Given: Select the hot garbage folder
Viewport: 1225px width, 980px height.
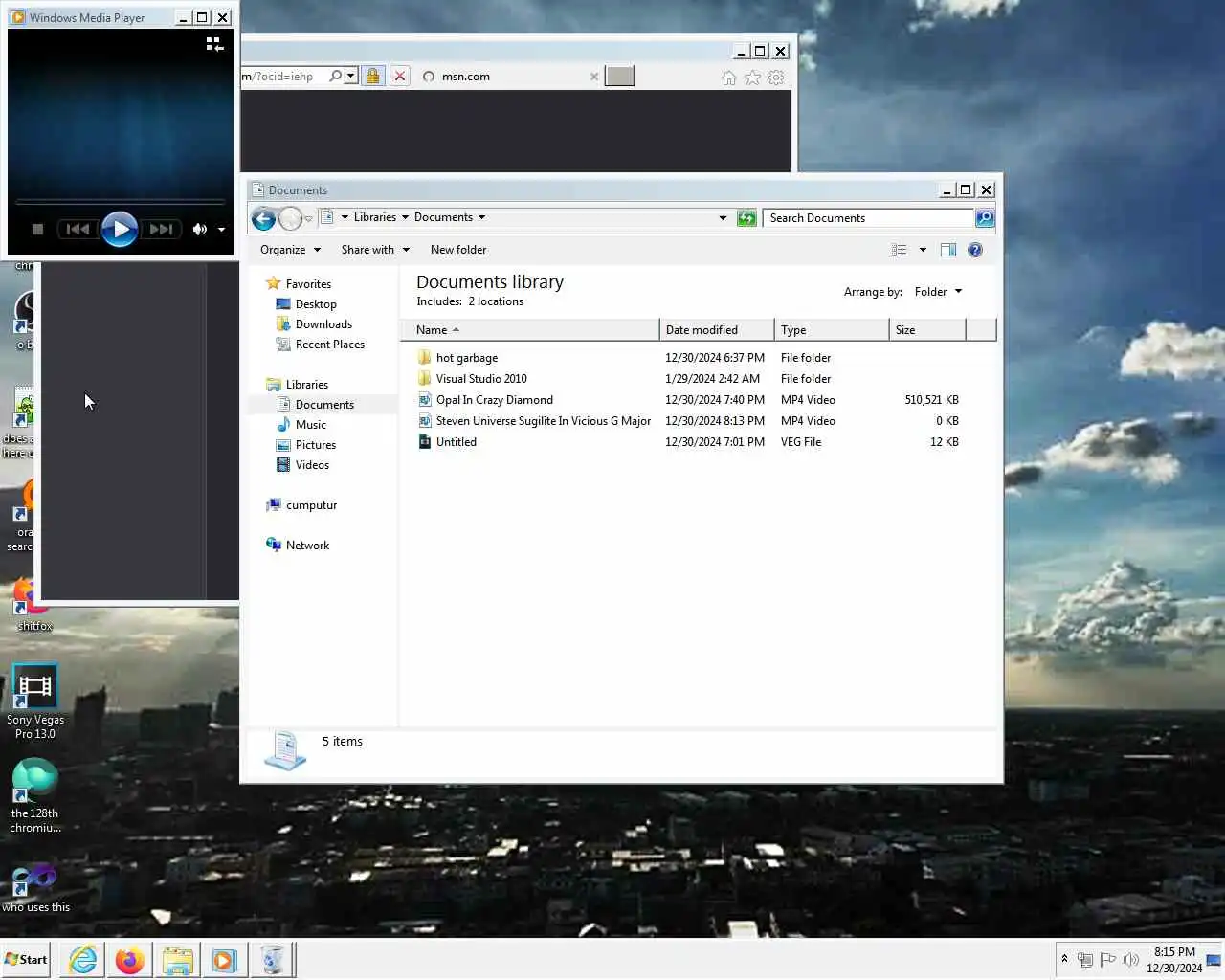Looking at the screenshot, I should coord(467,358).
